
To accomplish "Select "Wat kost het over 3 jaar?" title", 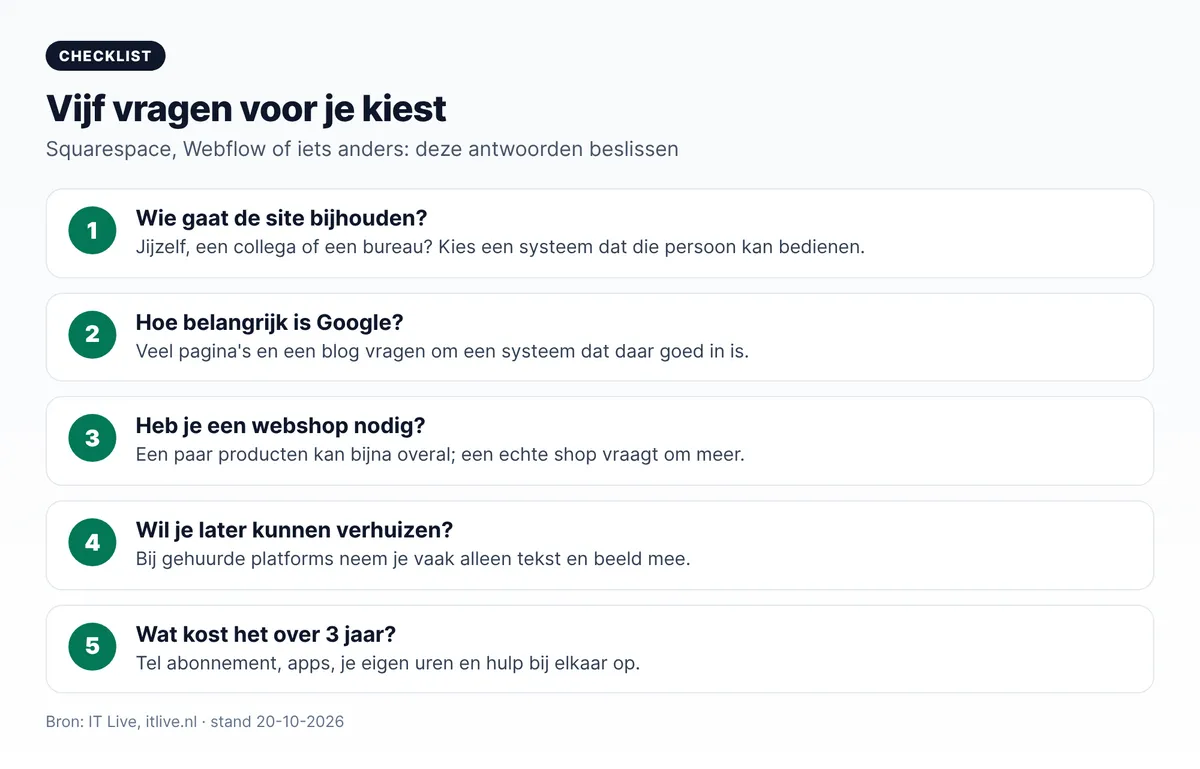I will click(x=266, y=634).
